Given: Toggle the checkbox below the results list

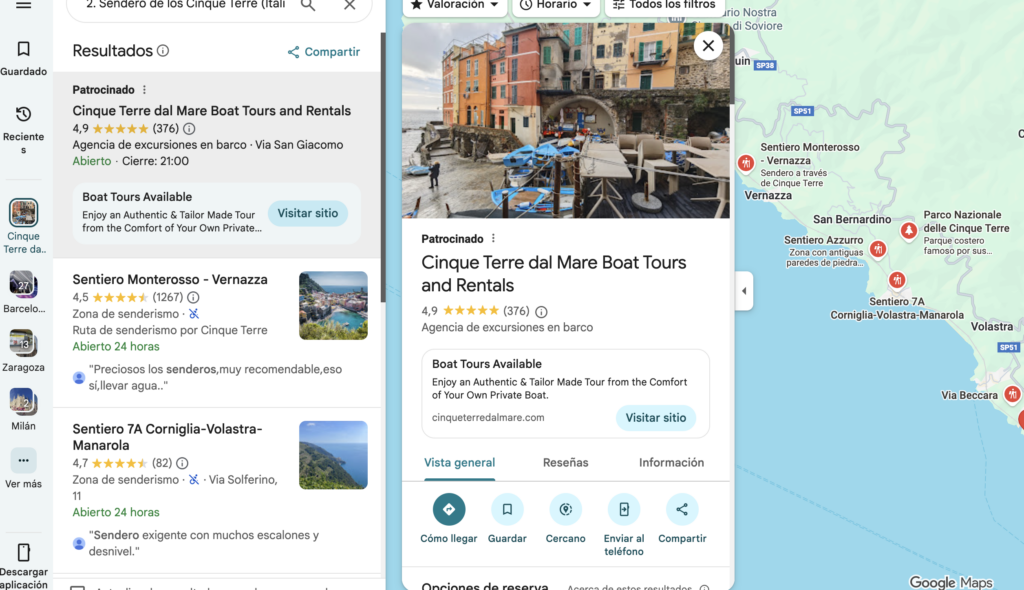Looking at the screenshot, I should pyautogui.click(x=77, y=586).
